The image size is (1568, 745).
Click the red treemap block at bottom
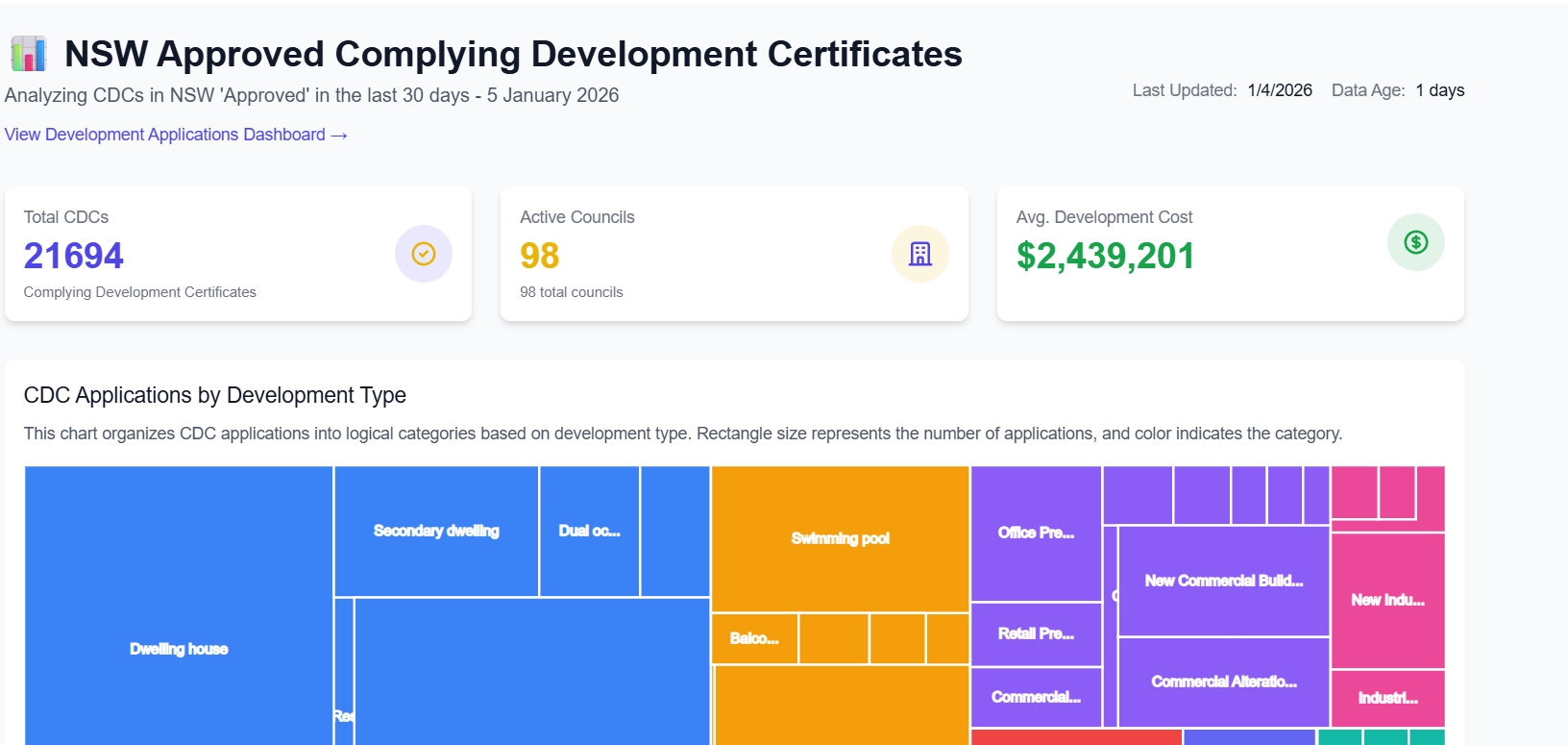pos(1076,737)
